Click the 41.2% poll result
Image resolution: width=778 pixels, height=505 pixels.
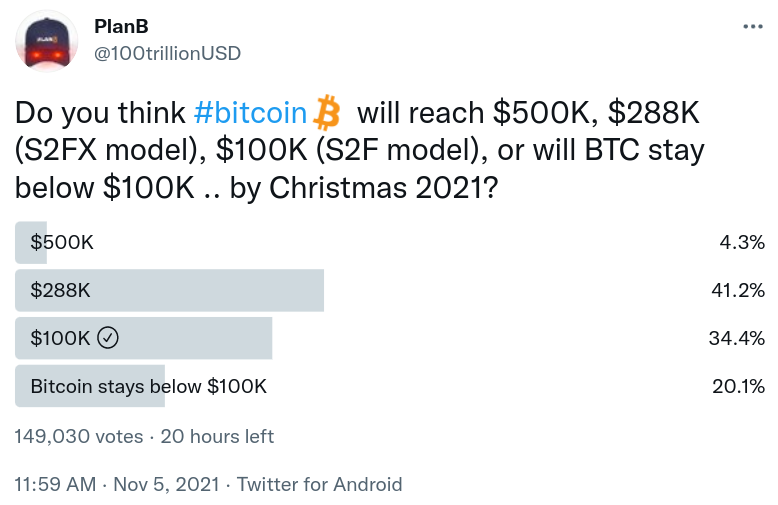(x=738, y=290)
